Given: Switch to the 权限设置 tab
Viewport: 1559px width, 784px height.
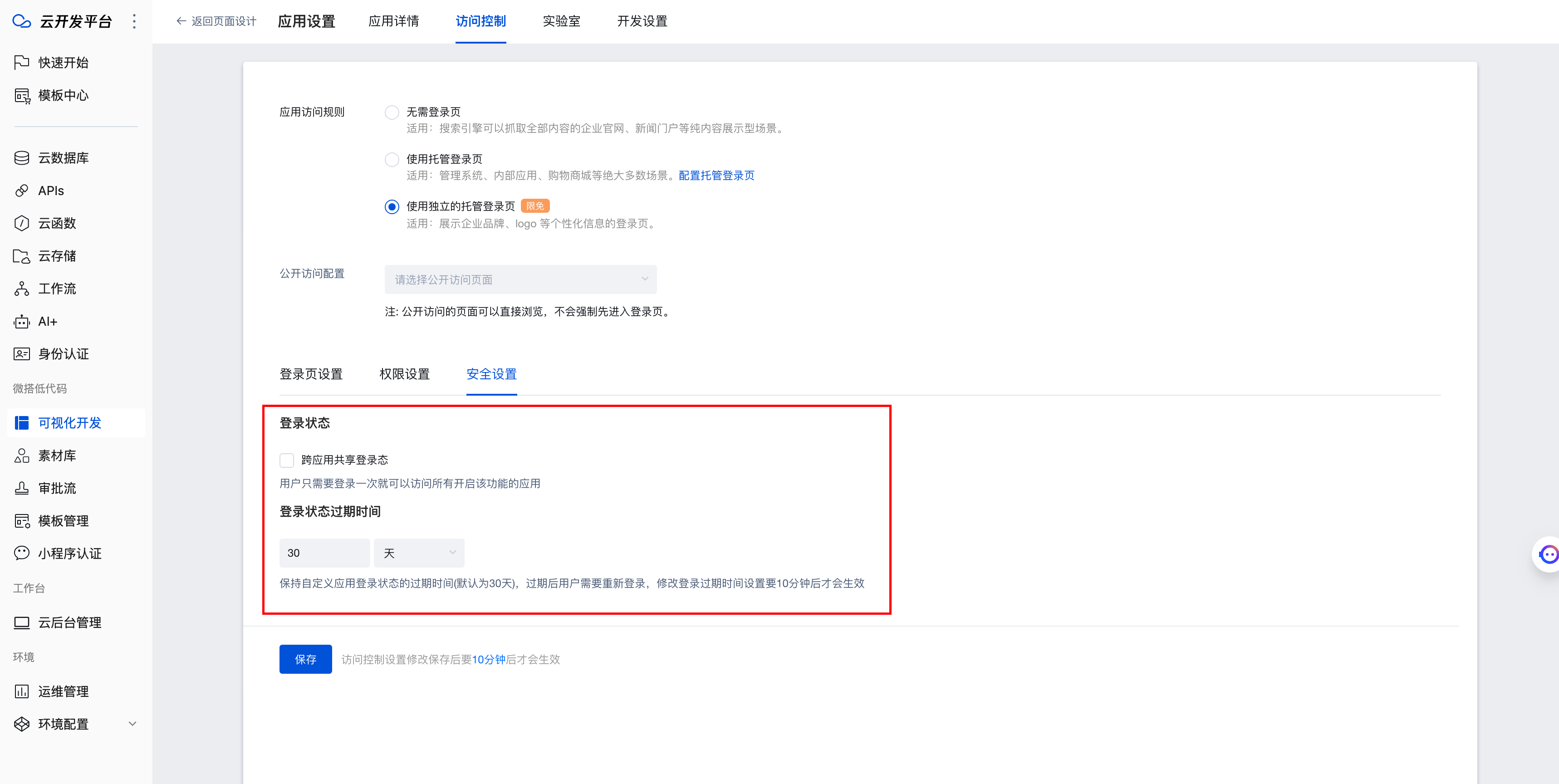Looking at the screenshot, I should coord(404,374).
